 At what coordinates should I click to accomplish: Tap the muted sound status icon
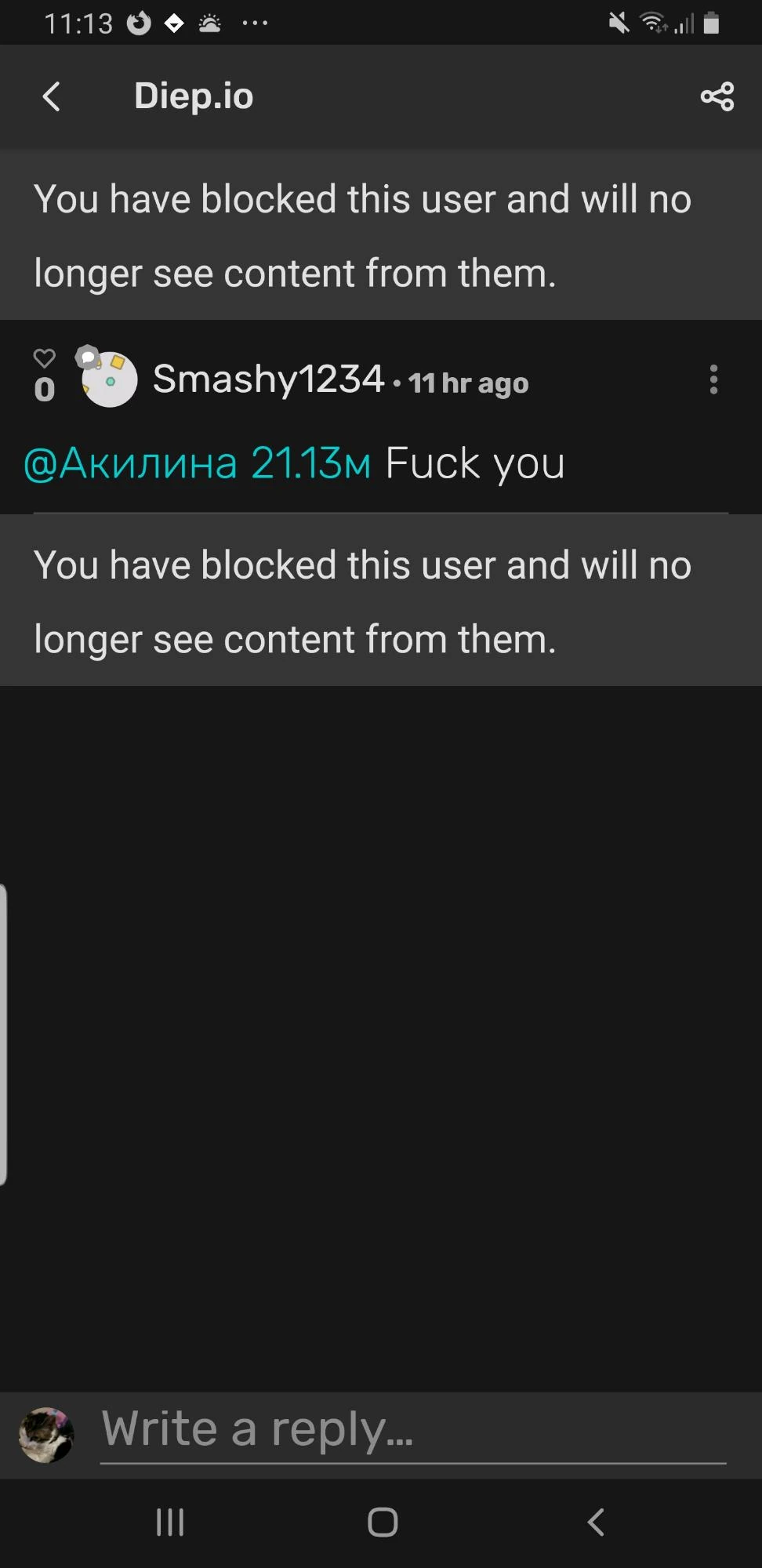coord(619,24)
